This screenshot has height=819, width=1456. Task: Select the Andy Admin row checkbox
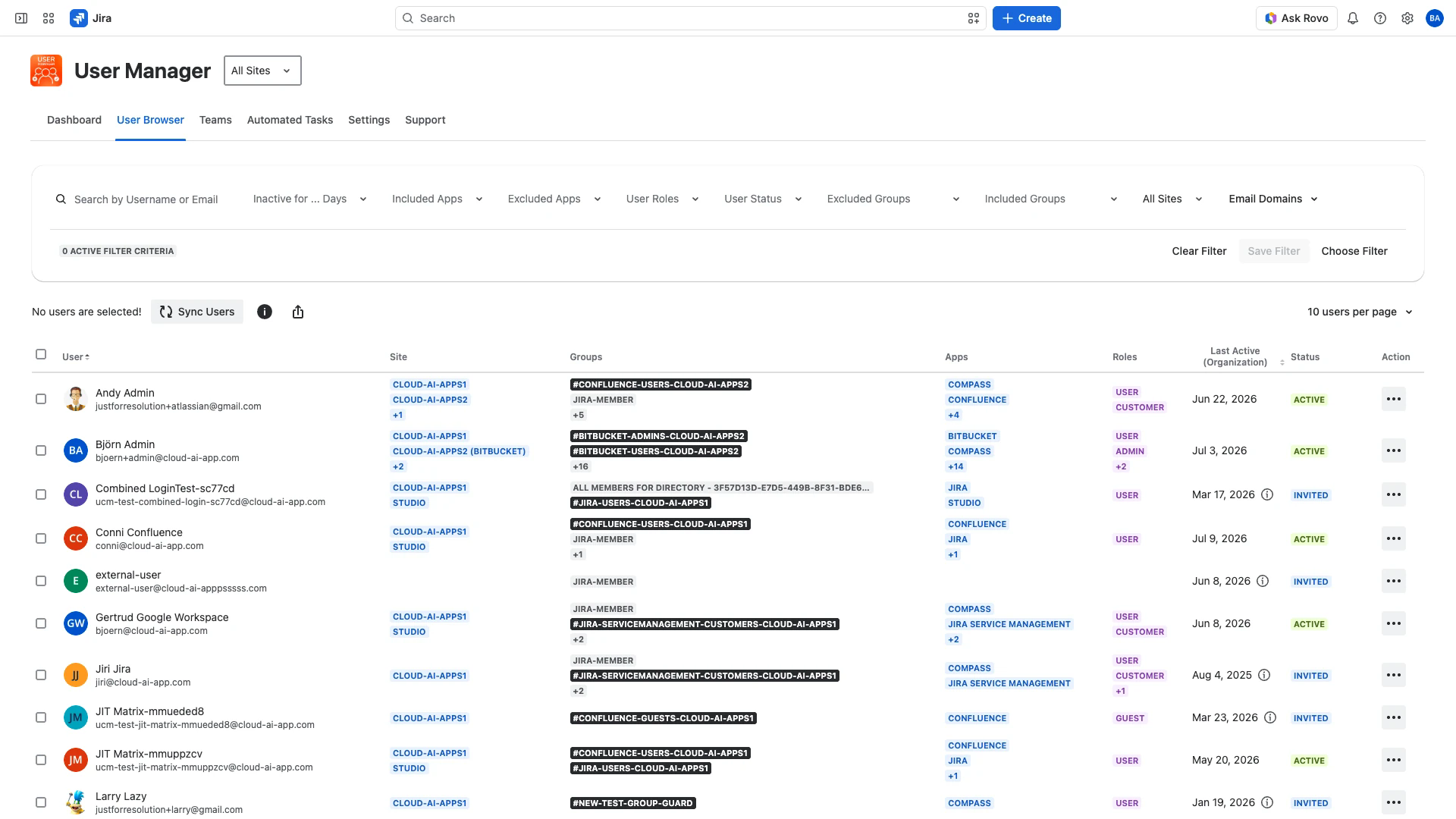click(41, 399)
